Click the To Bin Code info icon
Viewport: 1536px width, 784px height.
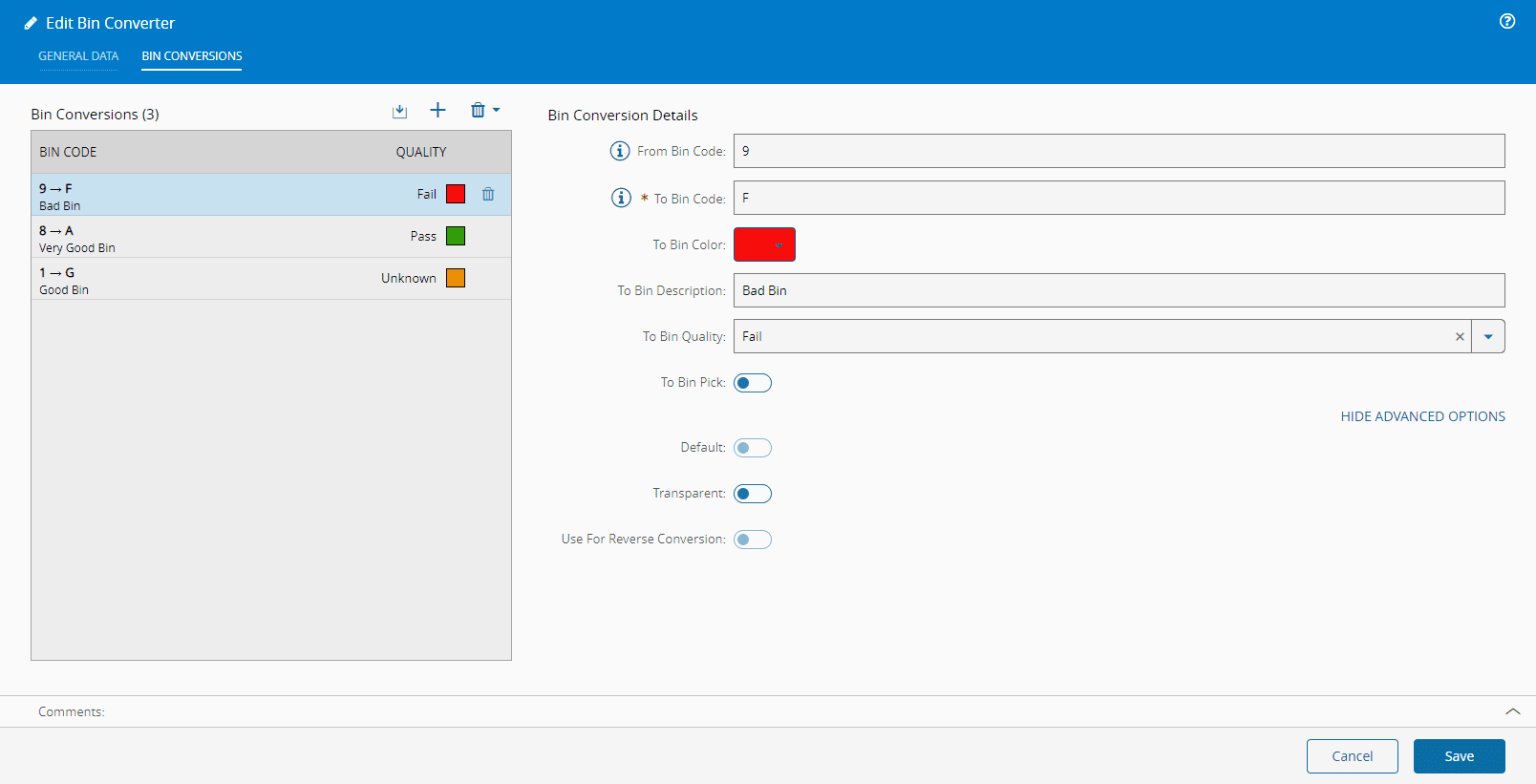click(x=621, y=198)
